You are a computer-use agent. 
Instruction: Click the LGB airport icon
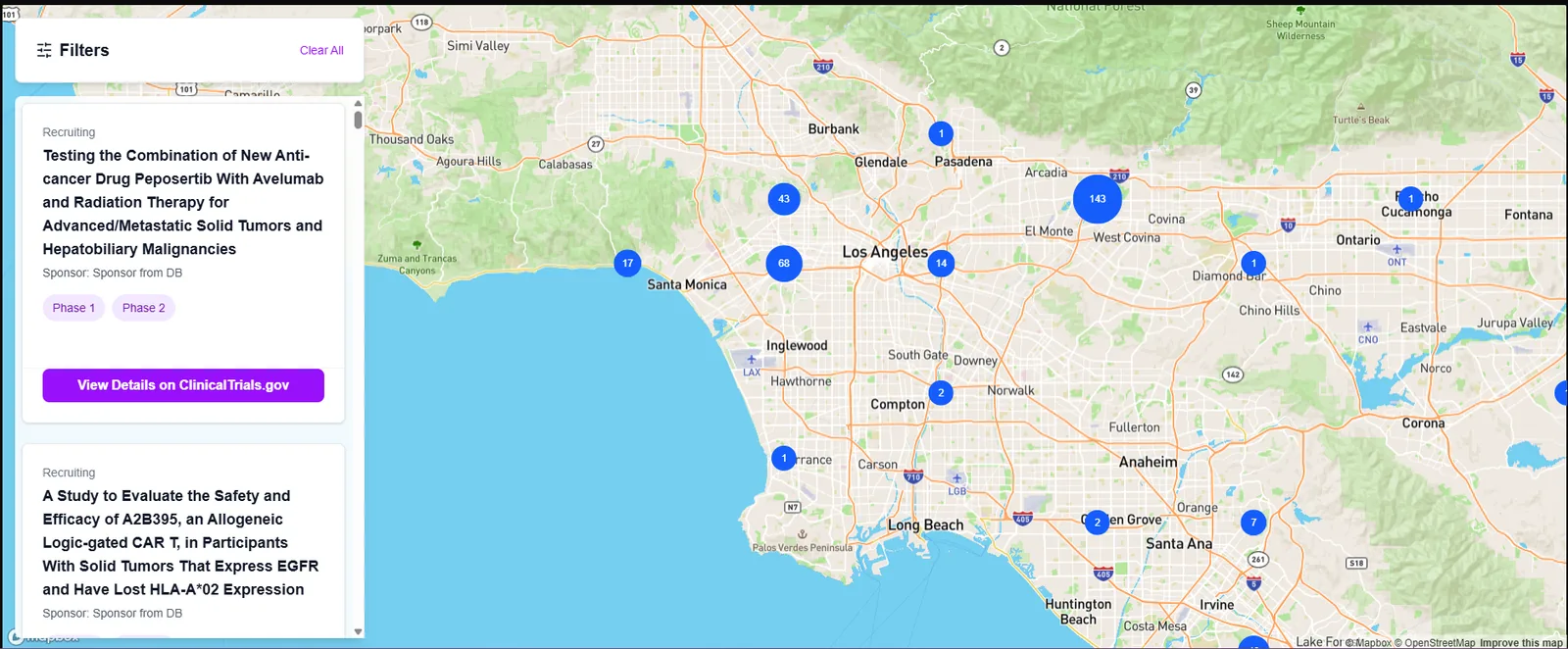point(957,478)
